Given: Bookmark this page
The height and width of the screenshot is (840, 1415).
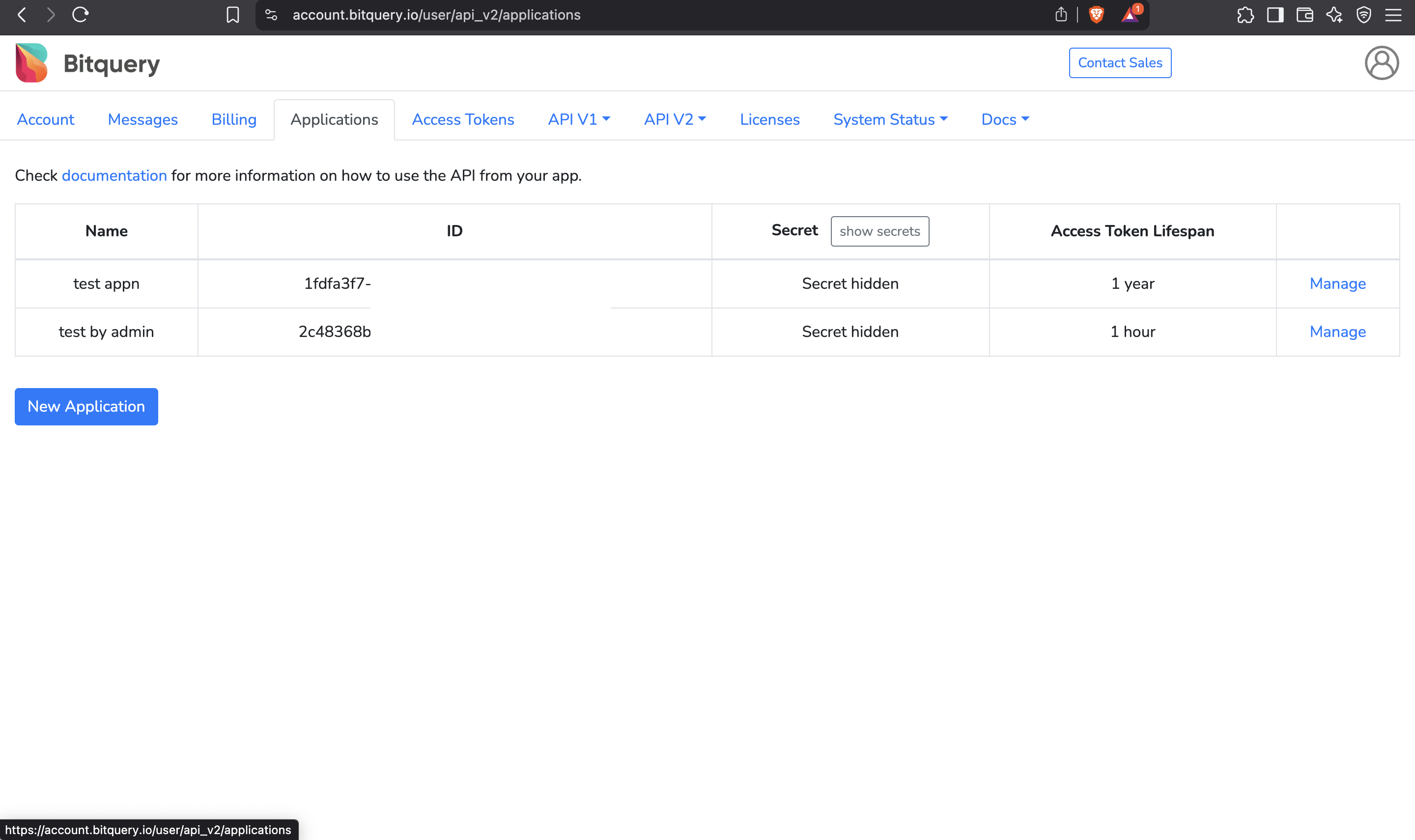Looking at the screenshot, I should point(232,15).
